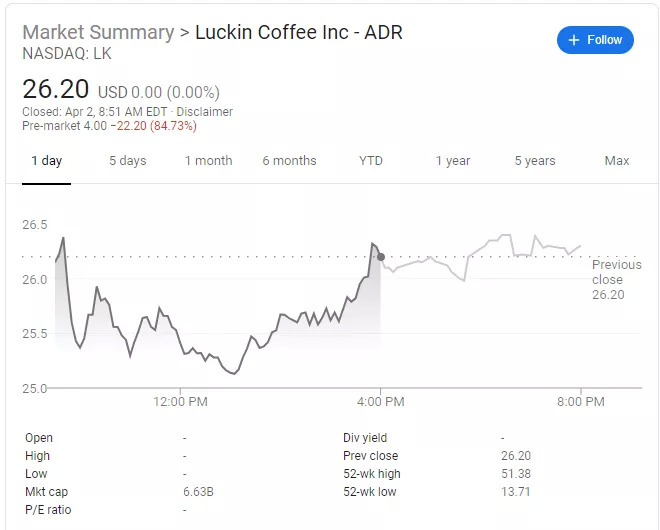Click the Market Summary breadcrumb
The height and width of the screenshot is (530, 660).
[98, 32]
